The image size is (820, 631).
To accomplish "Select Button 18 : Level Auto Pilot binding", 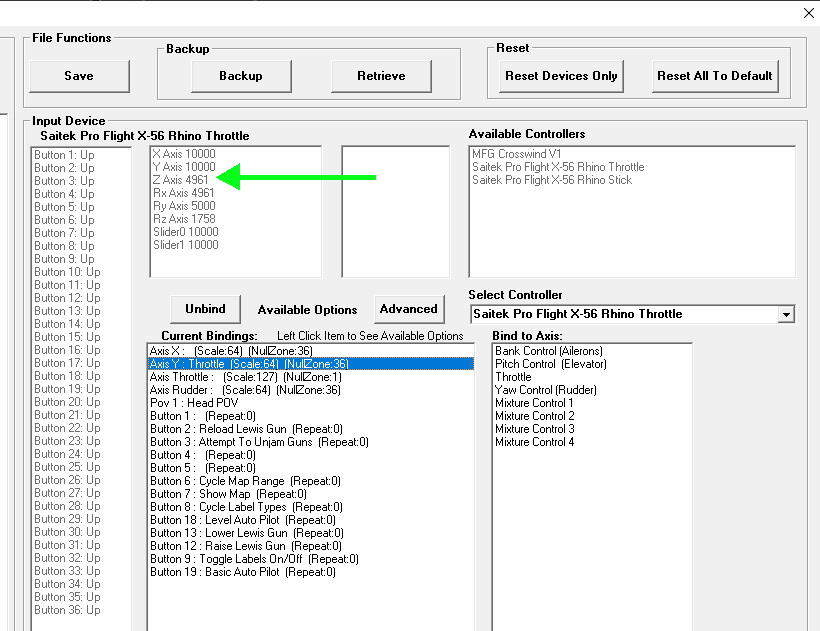I will click(x=311, y=520).
